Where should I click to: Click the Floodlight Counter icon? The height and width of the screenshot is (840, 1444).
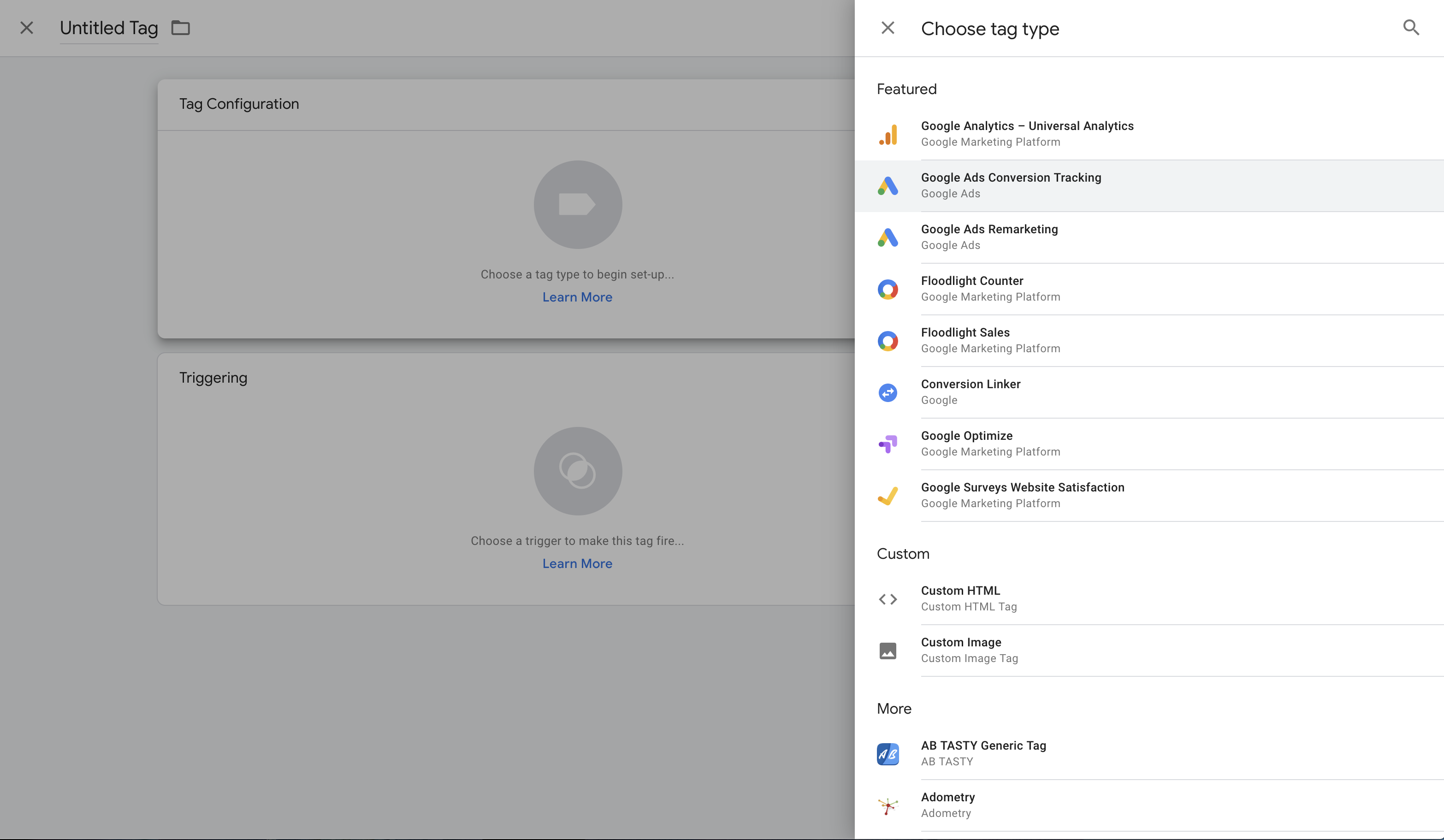point(888,290)
